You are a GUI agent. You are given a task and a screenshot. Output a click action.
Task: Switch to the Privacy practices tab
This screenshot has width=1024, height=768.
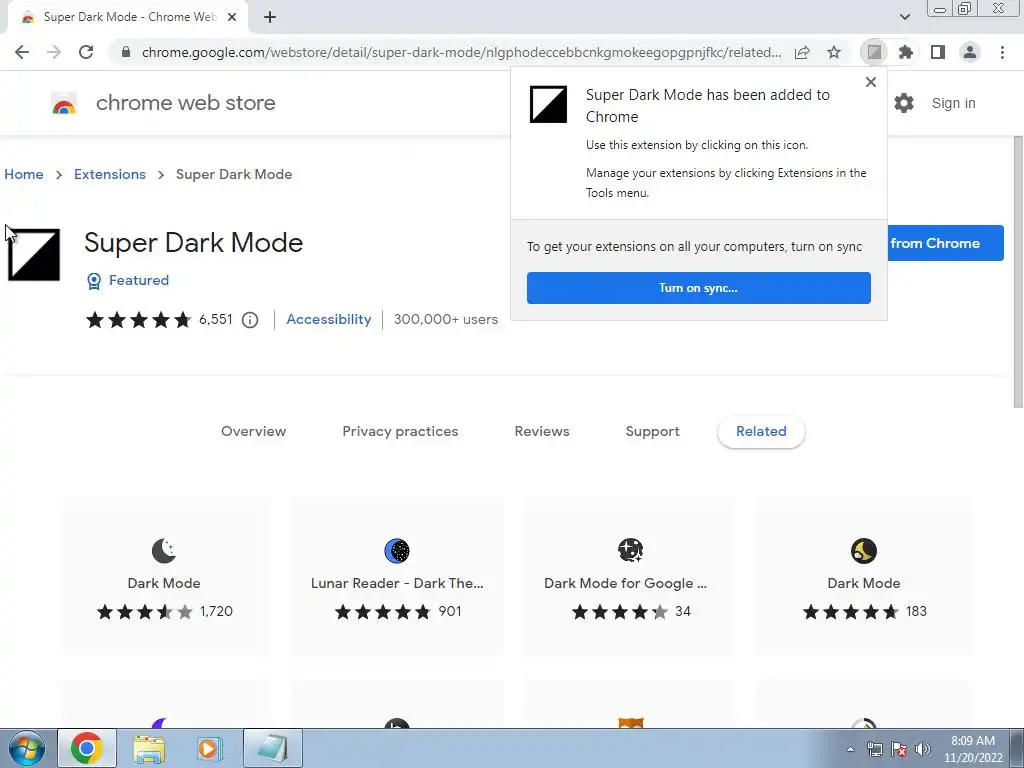400,431
